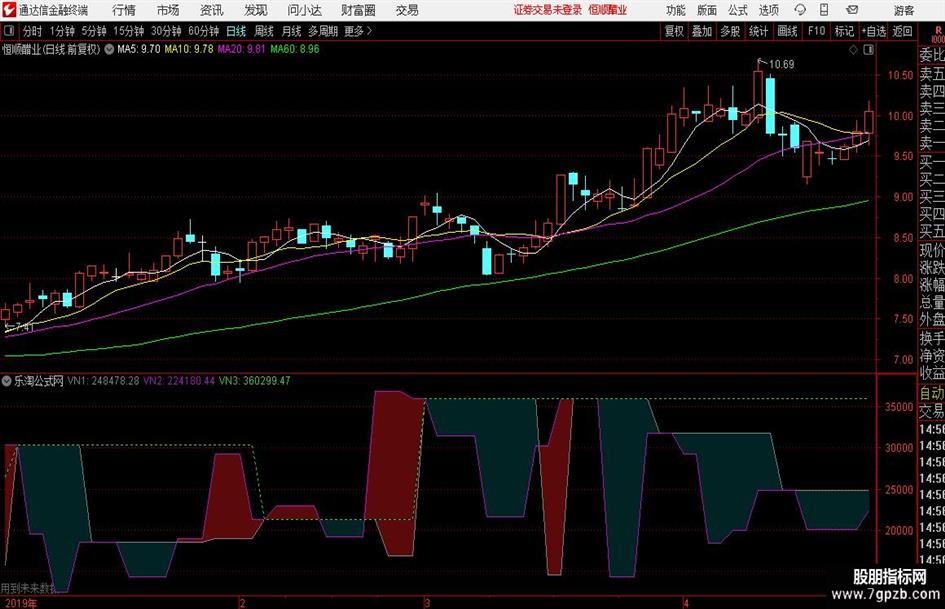Click the circular settings icon beside 恒顺醋业 title

pos(109,49)
